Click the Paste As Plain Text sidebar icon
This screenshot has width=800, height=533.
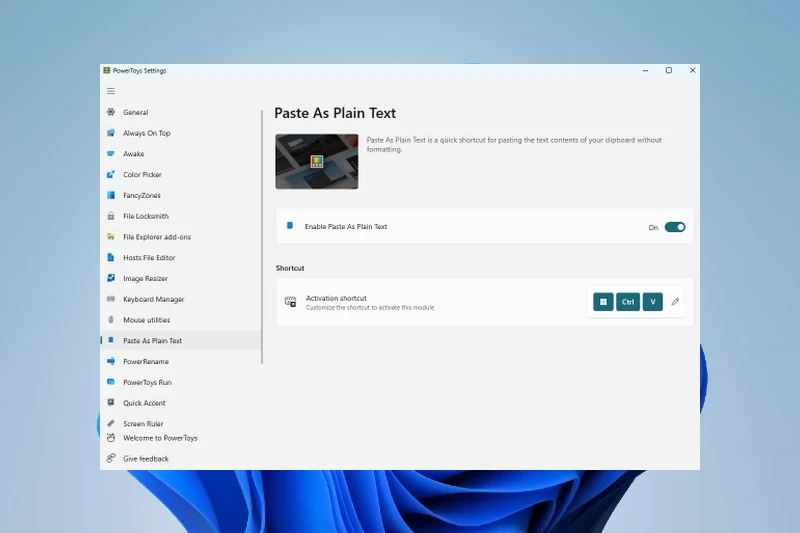pos(111,340)
